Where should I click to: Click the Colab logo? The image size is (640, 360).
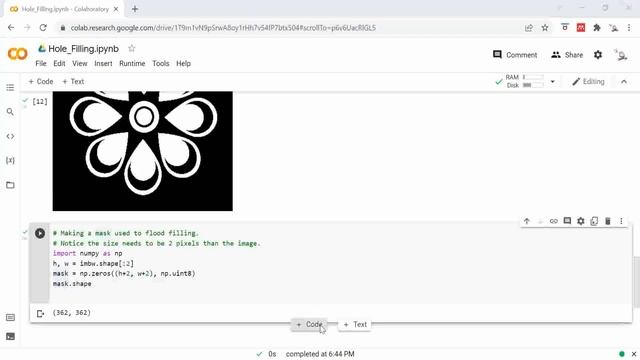pos(18,53)
